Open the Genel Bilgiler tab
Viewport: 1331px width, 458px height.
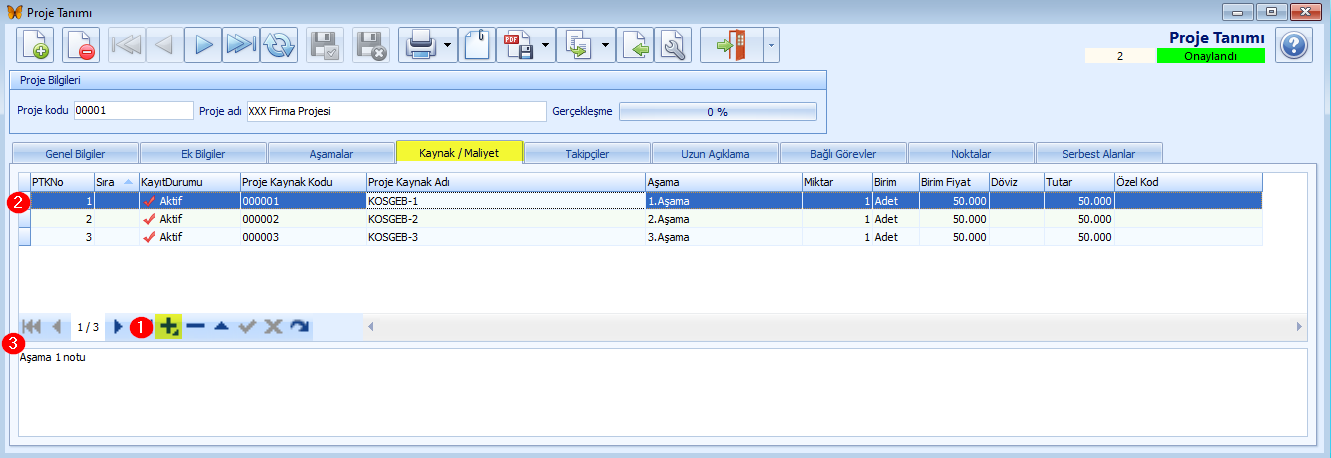pyautogui.click(x=75, y=154)
